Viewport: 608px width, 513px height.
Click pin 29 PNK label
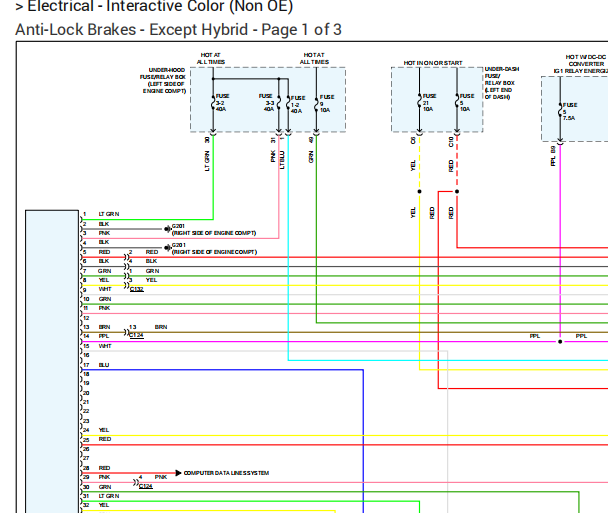(x=104, y=477)
